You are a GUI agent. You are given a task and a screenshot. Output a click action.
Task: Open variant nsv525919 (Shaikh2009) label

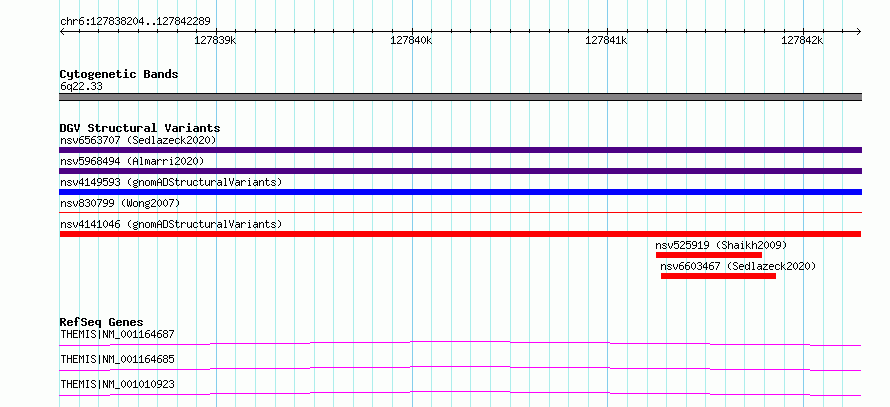tap(721, 245)
